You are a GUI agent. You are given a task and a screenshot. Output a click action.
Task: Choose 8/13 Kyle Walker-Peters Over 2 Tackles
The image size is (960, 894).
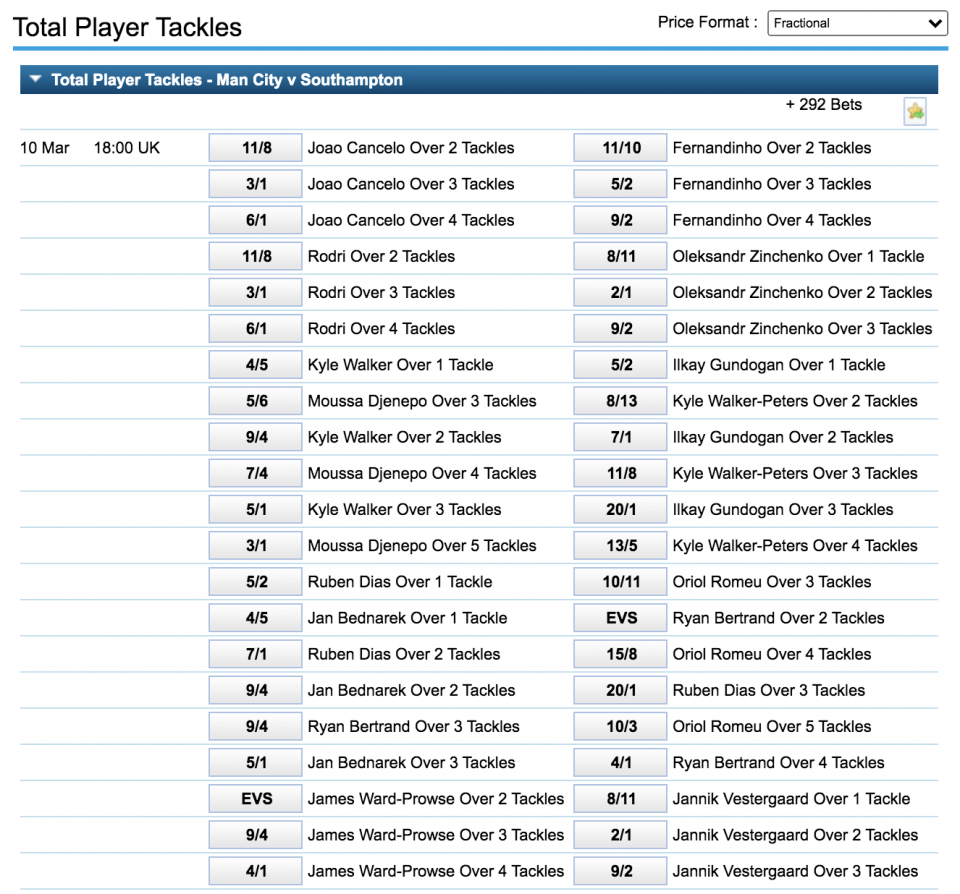[x=620, y=400]
